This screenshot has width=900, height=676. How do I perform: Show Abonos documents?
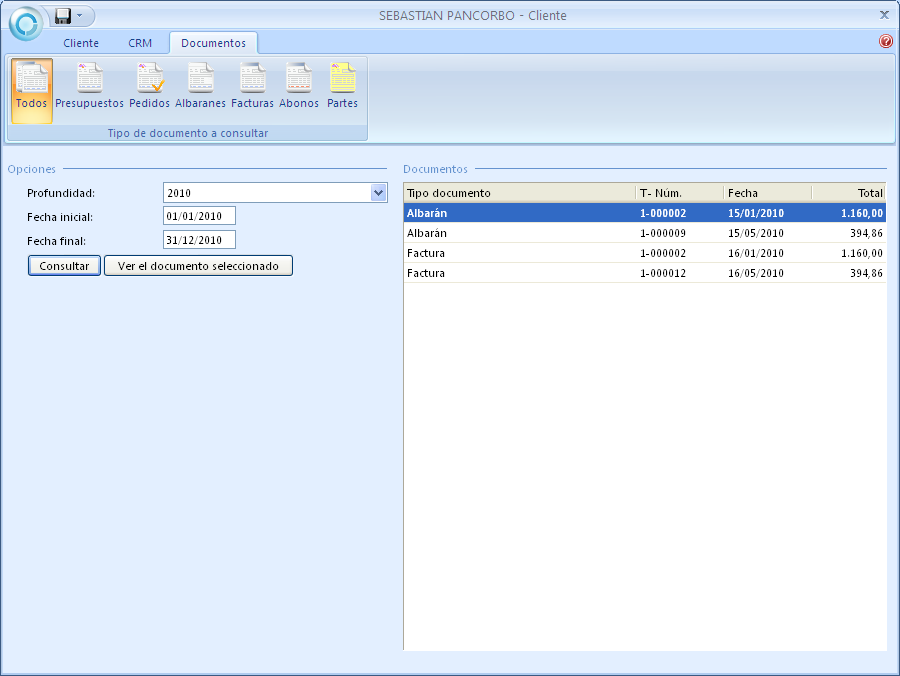(299, 87)
